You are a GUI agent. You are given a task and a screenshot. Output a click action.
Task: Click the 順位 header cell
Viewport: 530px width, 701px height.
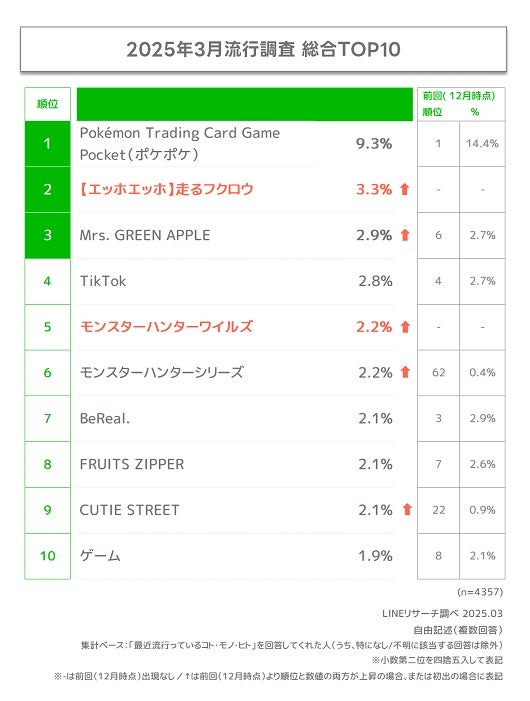pyautogui.click(x=47, y=104)
